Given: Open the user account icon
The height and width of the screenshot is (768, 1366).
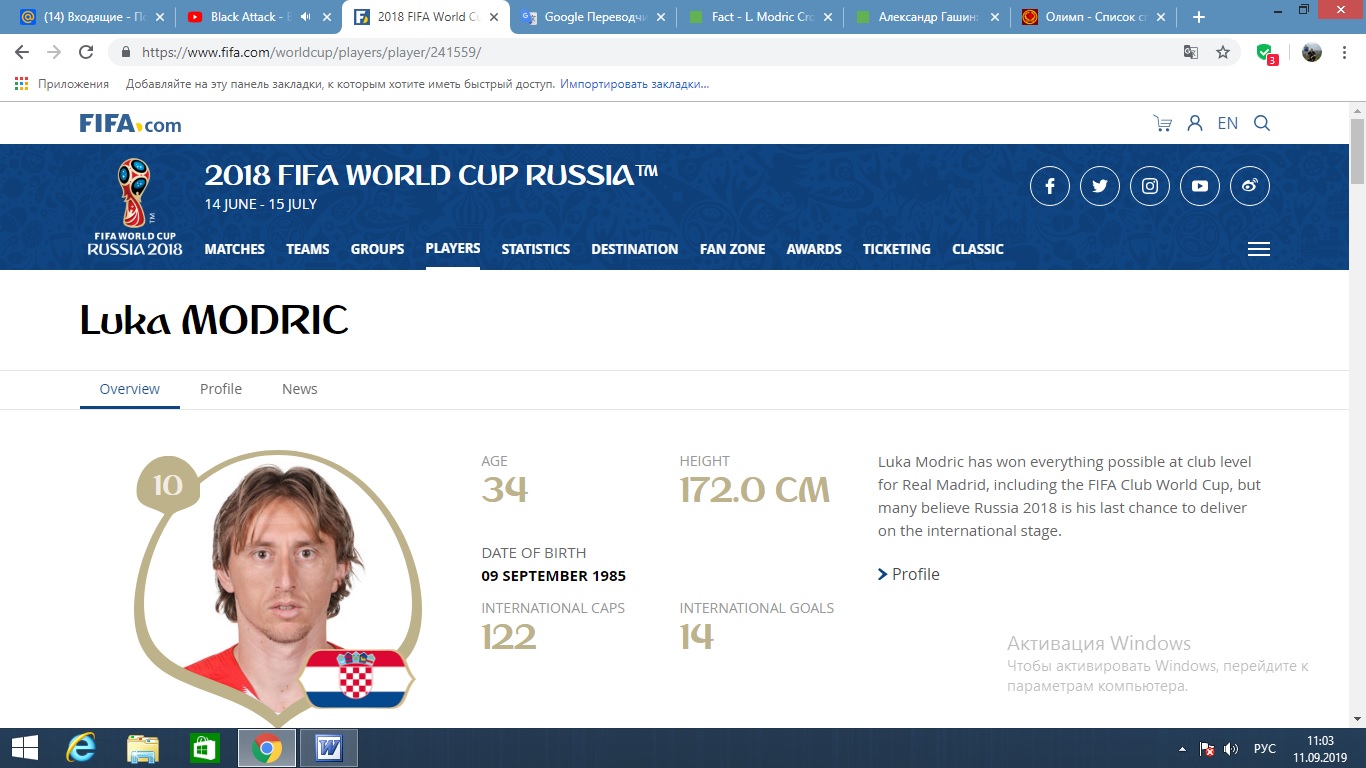Looking at the screenshot, I should click(x=1195, y=124).
